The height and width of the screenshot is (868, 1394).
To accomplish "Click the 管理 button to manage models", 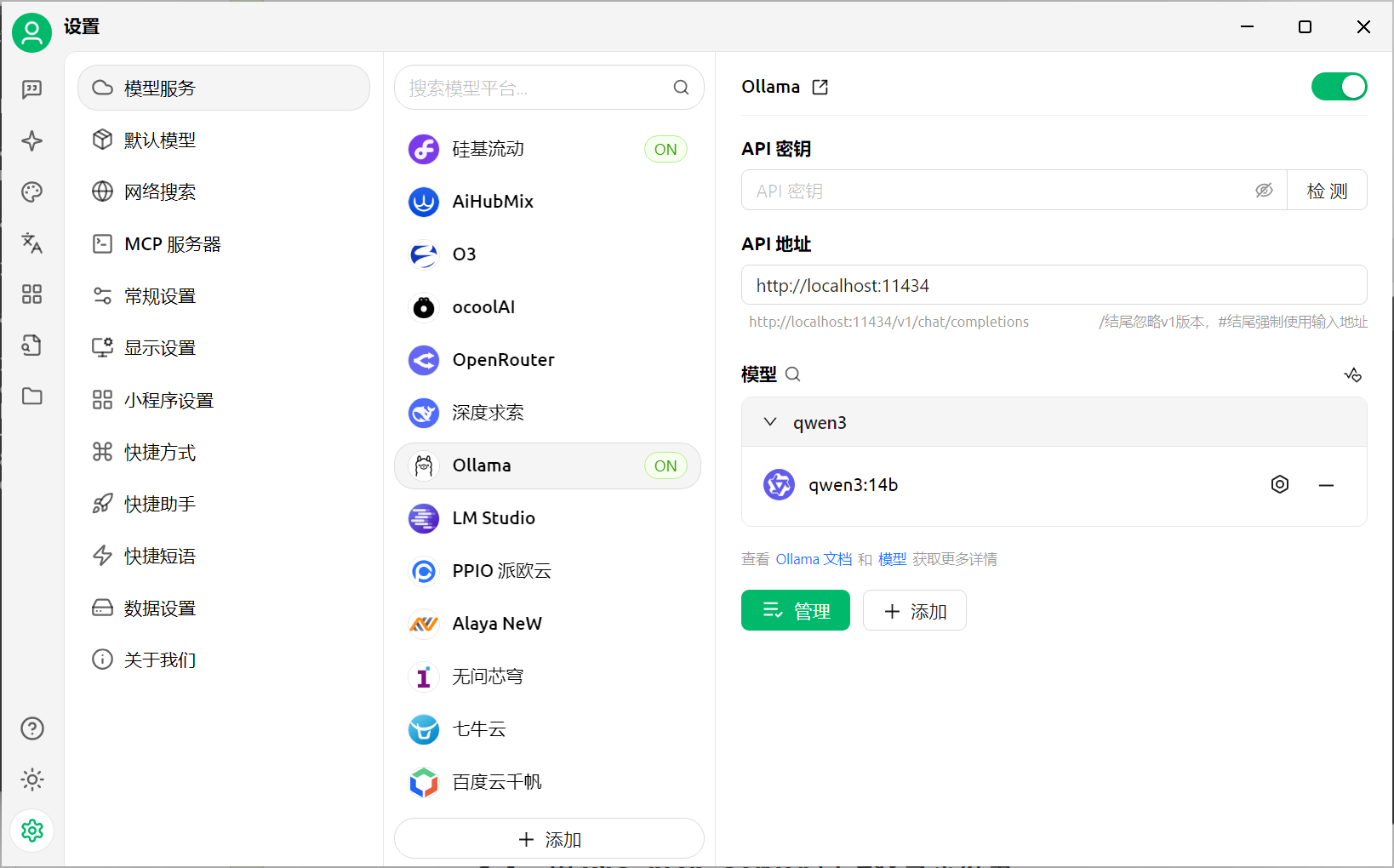I will [x=795, y=610].
